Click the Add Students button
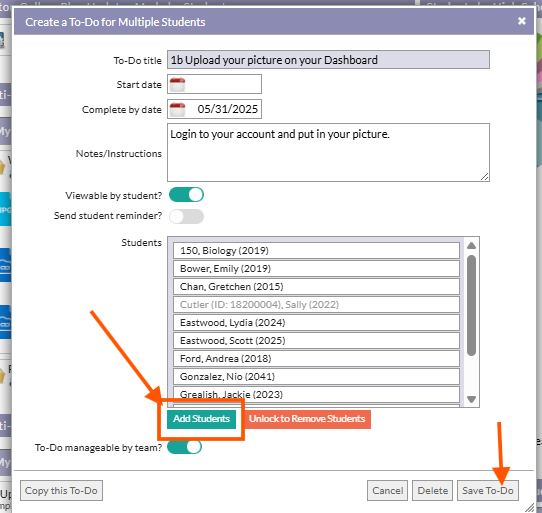 [202, 419]
